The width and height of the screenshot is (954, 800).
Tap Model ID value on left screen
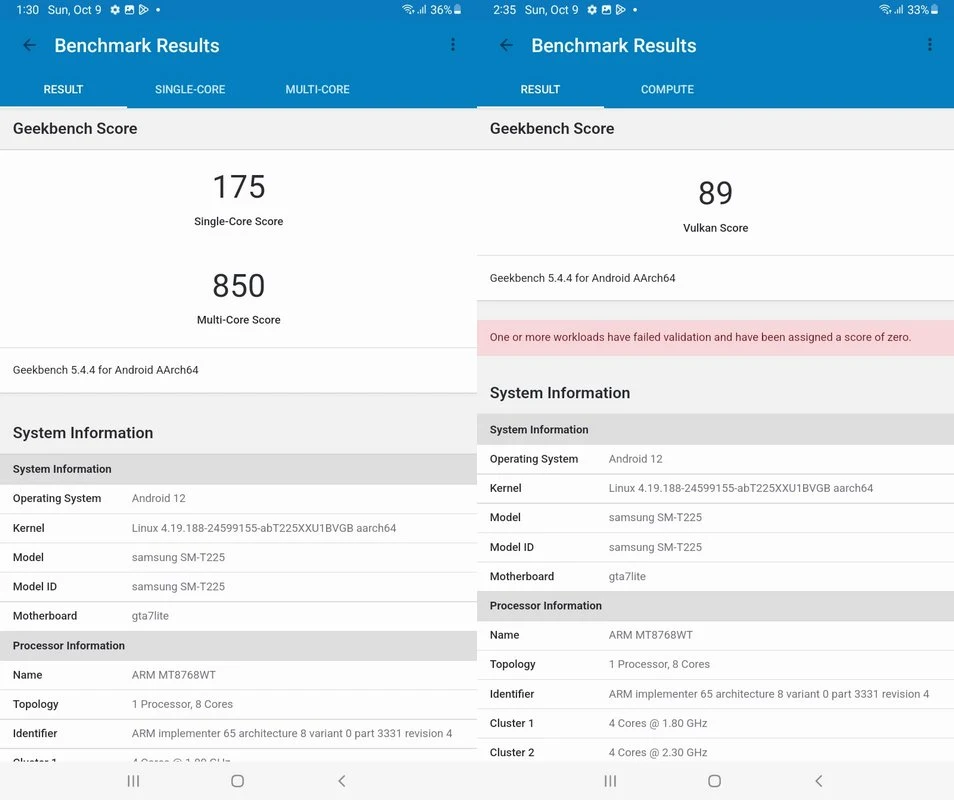pos(178,586)
